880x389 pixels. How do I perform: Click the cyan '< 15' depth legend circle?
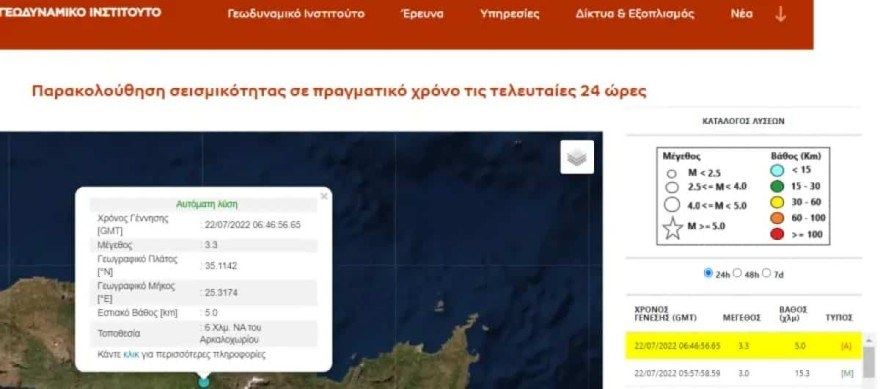[x=777, y=170]
